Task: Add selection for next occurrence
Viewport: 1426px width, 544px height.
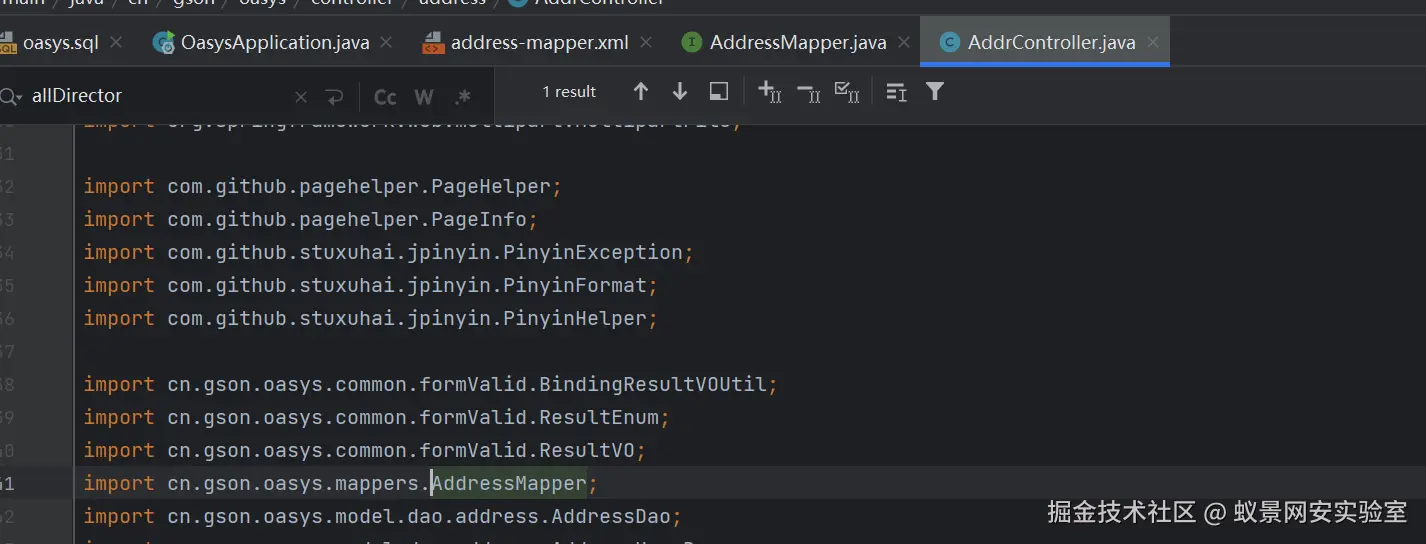Action: pyautogui.click(x=769, y=91)
